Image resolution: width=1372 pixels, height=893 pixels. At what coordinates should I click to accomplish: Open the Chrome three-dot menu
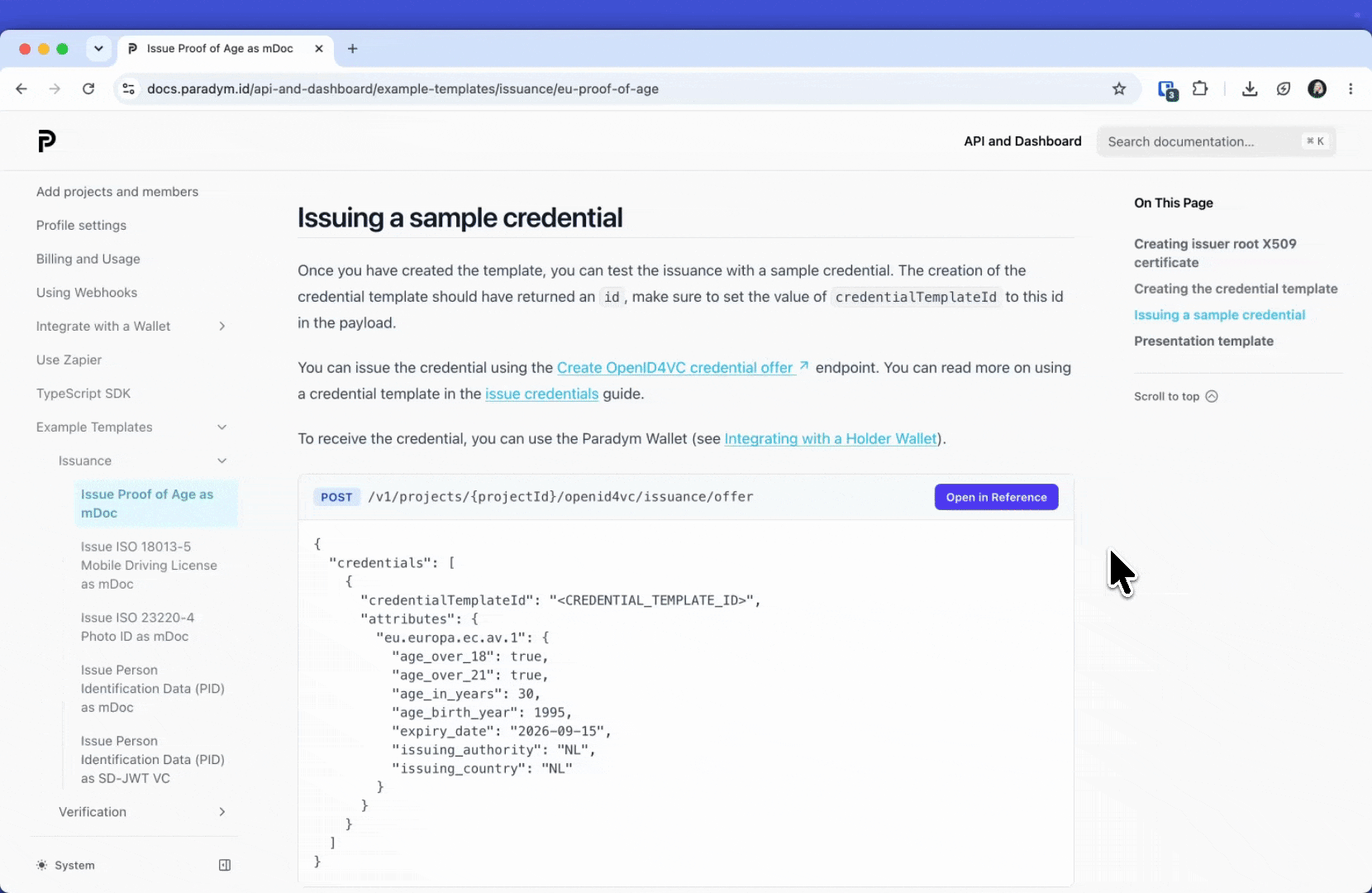tap(1351, 88)
